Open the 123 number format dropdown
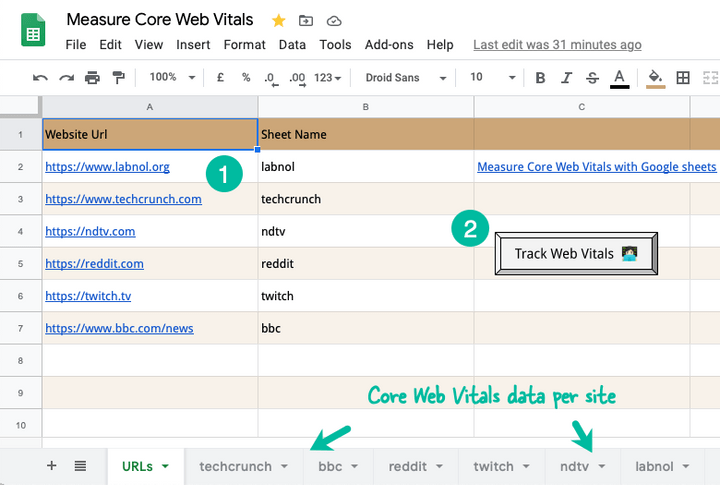The height and width of the screenshot is (485, 720). click(x=327, y=78)
